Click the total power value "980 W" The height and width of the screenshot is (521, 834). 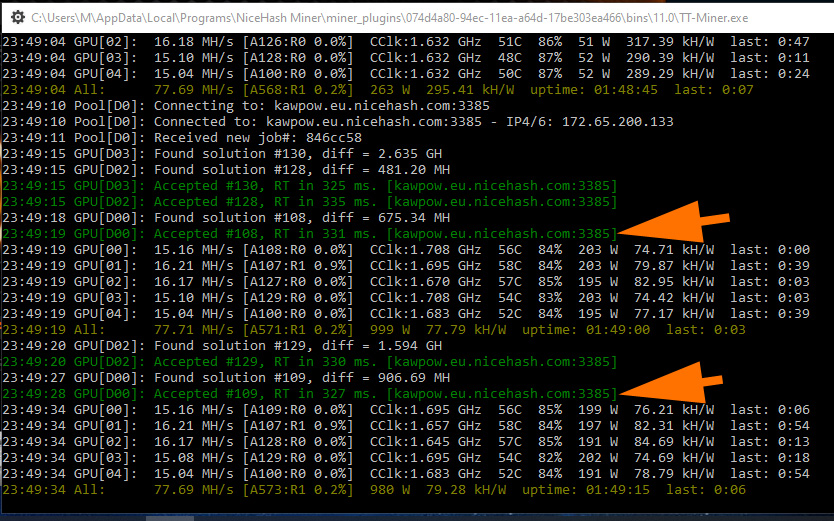[390, 489]
